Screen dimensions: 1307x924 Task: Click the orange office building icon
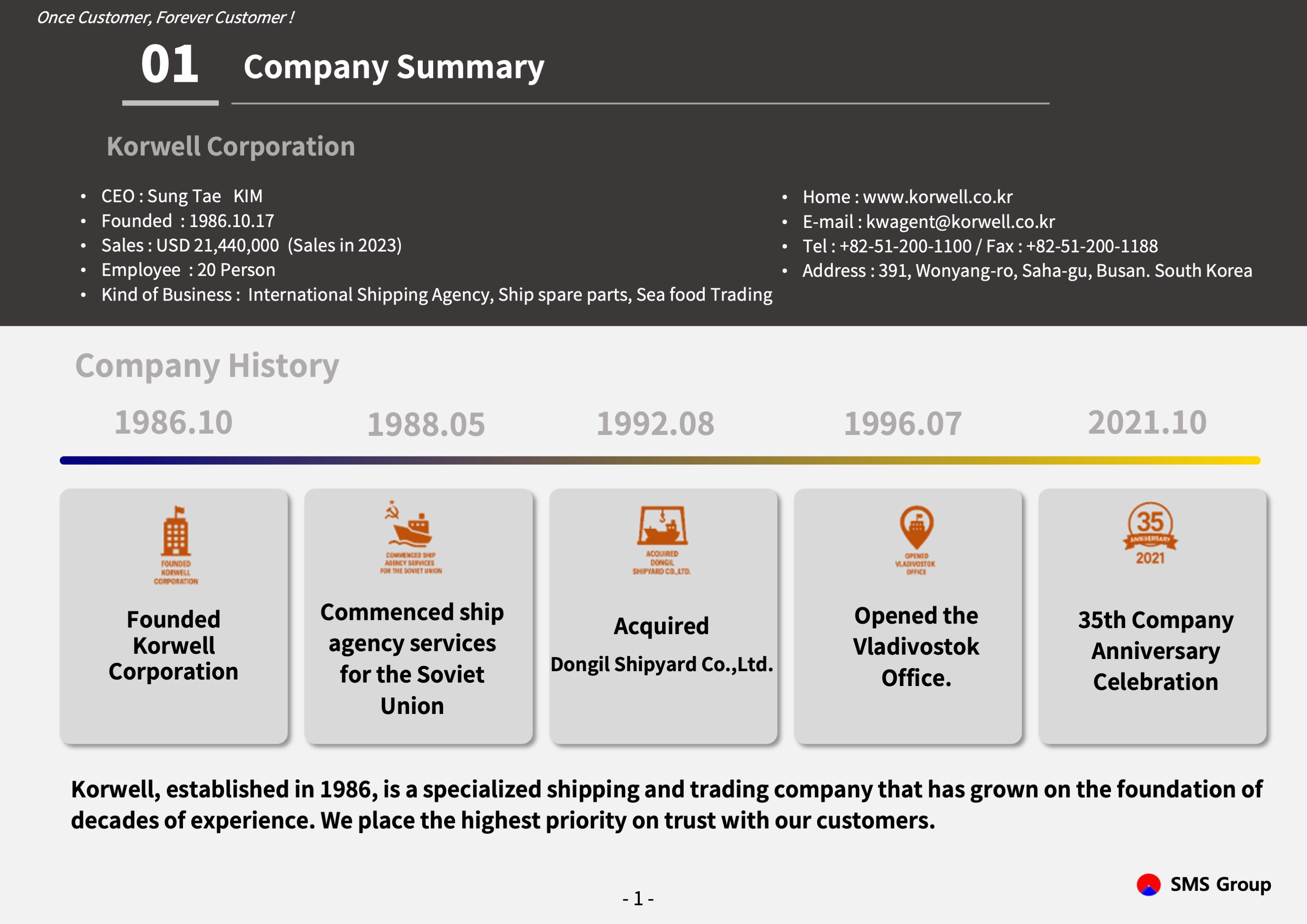(x=176, y=545)
